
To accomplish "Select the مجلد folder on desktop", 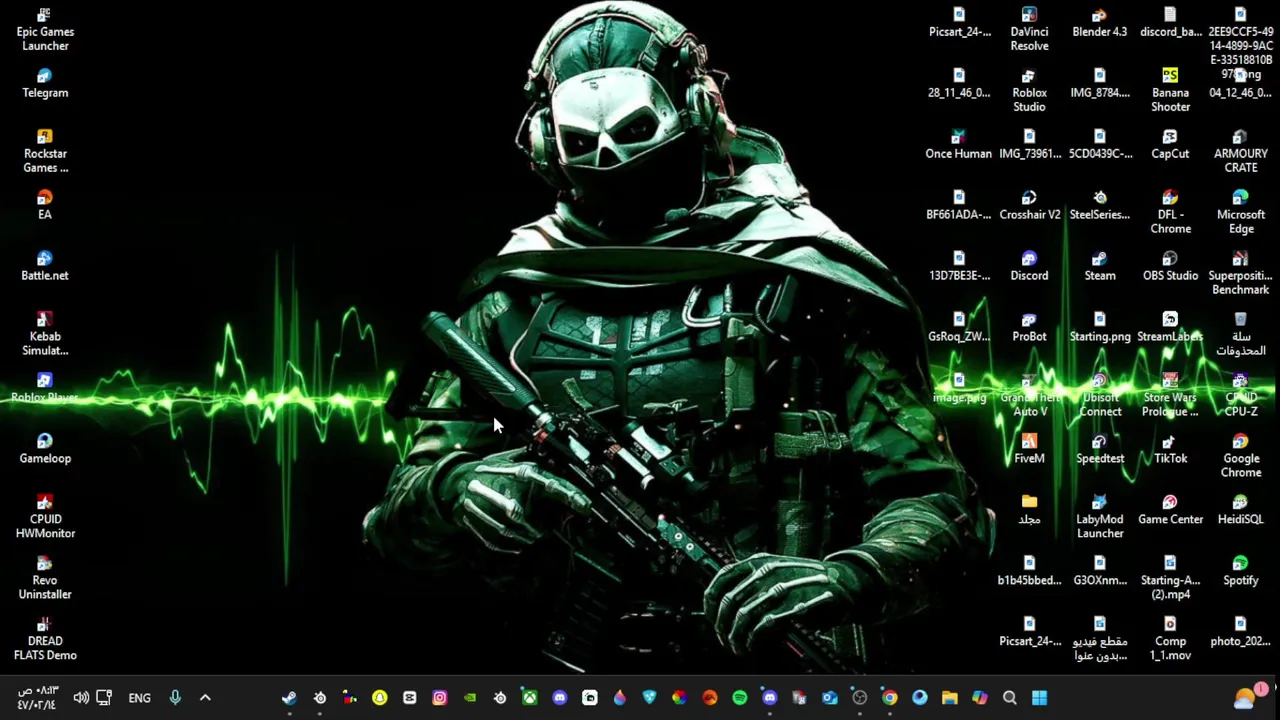I will pyautogui.click(x=1029, y=511).
